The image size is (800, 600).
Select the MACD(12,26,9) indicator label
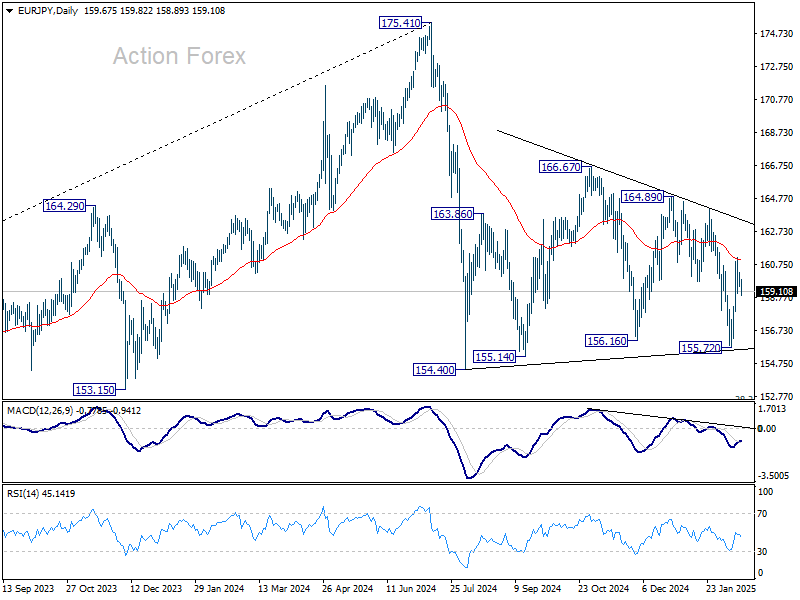45,409
